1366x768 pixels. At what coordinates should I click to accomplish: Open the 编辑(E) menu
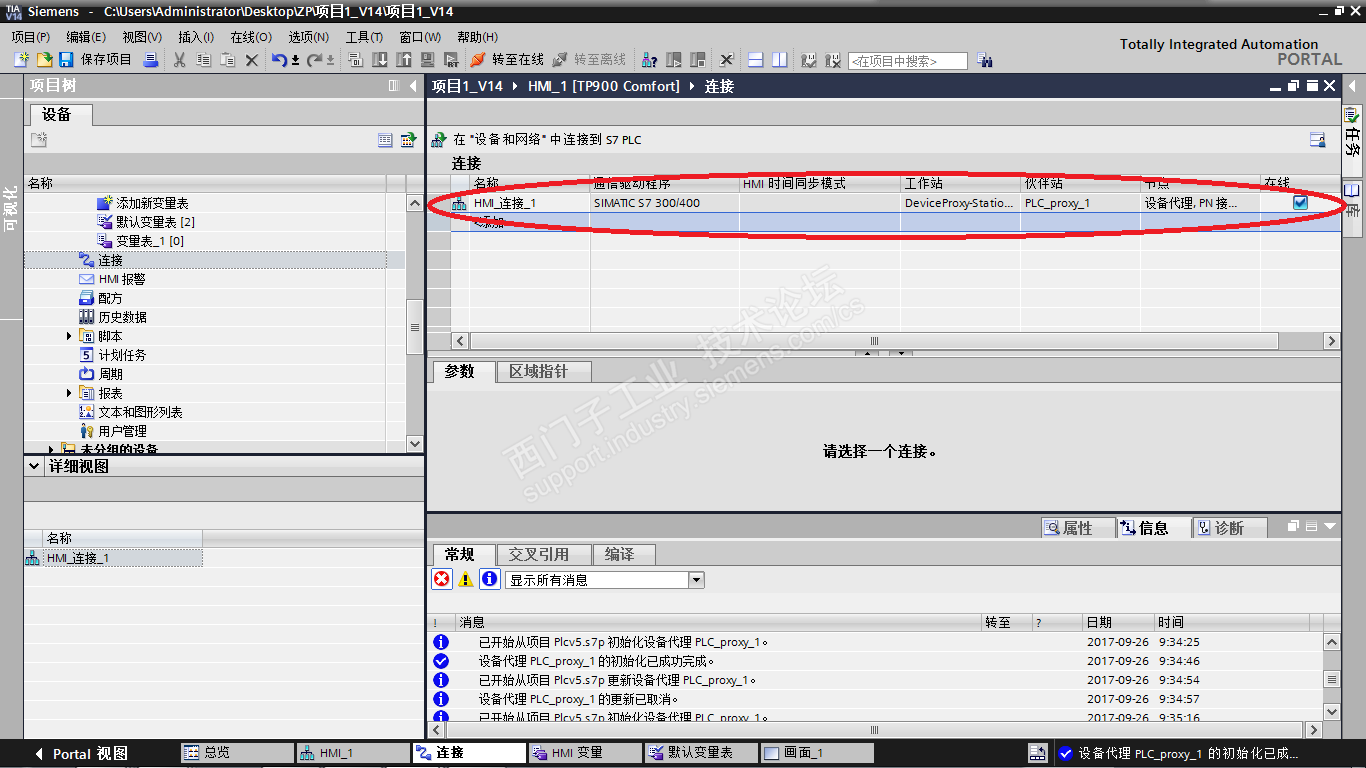pos(86,37)
